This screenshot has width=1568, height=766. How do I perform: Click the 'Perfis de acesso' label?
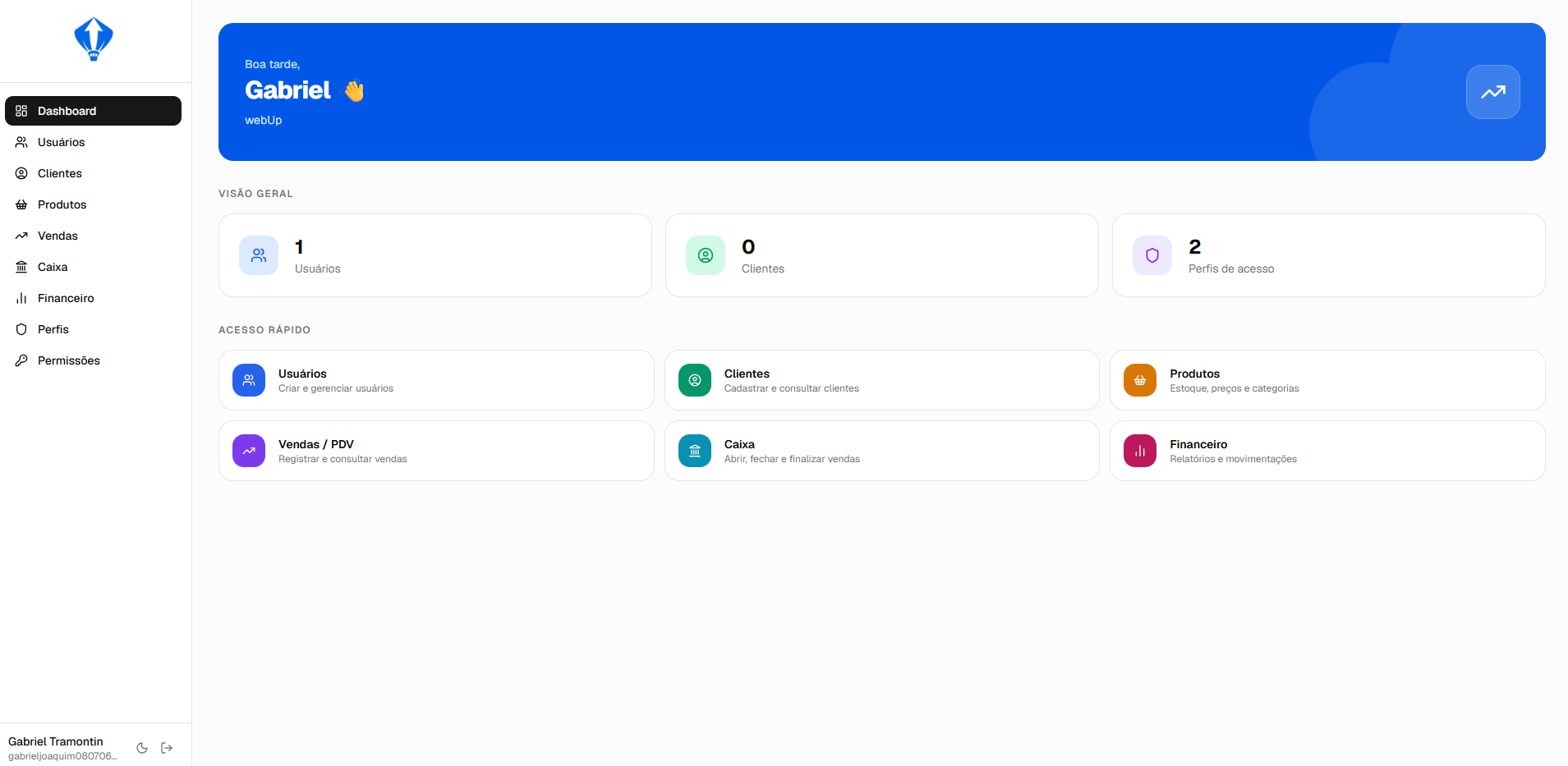(1231, 268)
